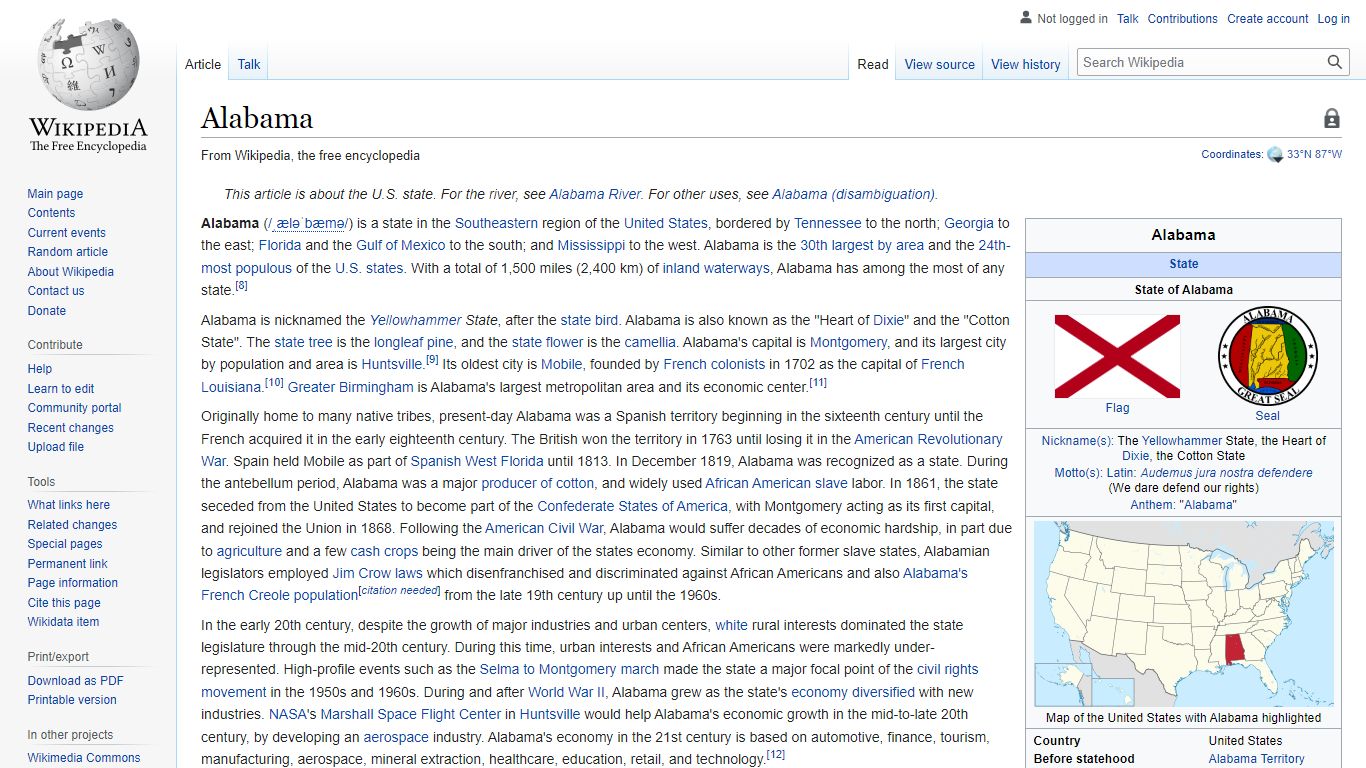
Task: Open Selma to Montgomery march link
Action: [570, 669]
